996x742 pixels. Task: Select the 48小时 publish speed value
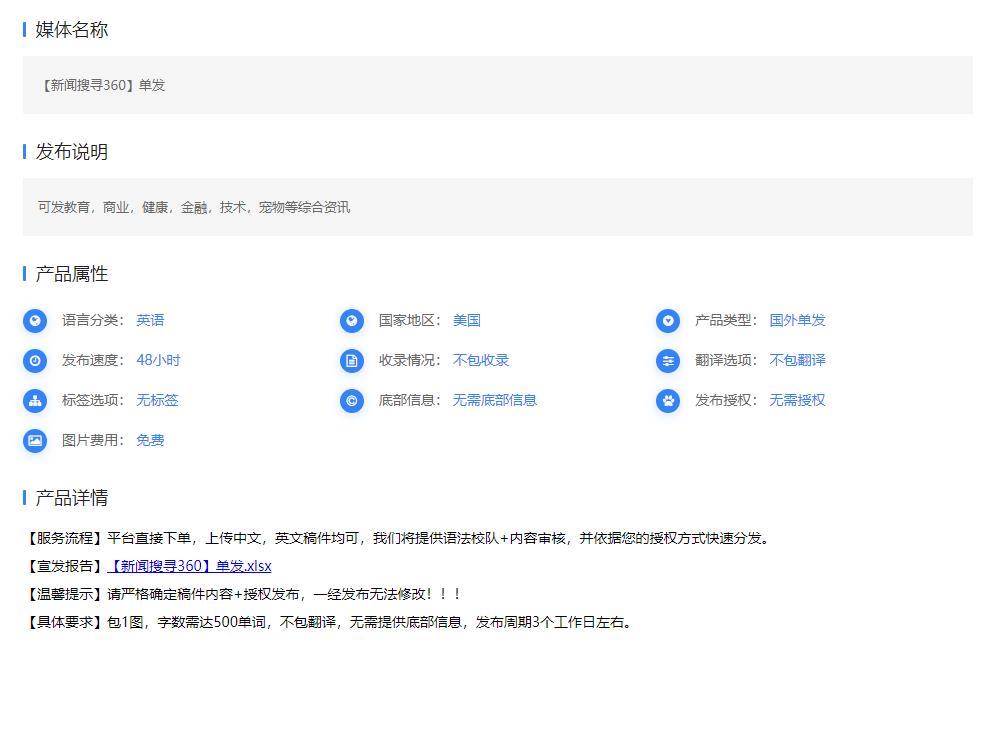tap(158, 360)
